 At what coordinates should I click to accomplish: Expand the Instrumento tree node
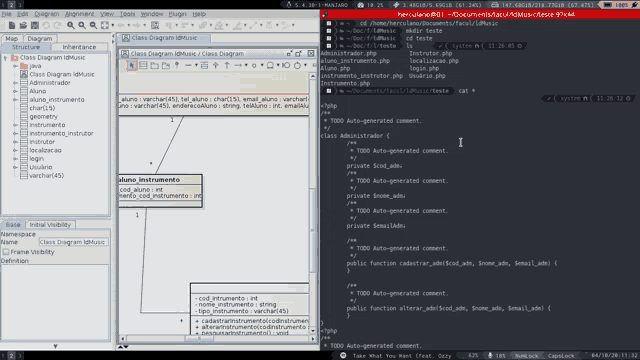pyautogui.click(x=16, y=125)
